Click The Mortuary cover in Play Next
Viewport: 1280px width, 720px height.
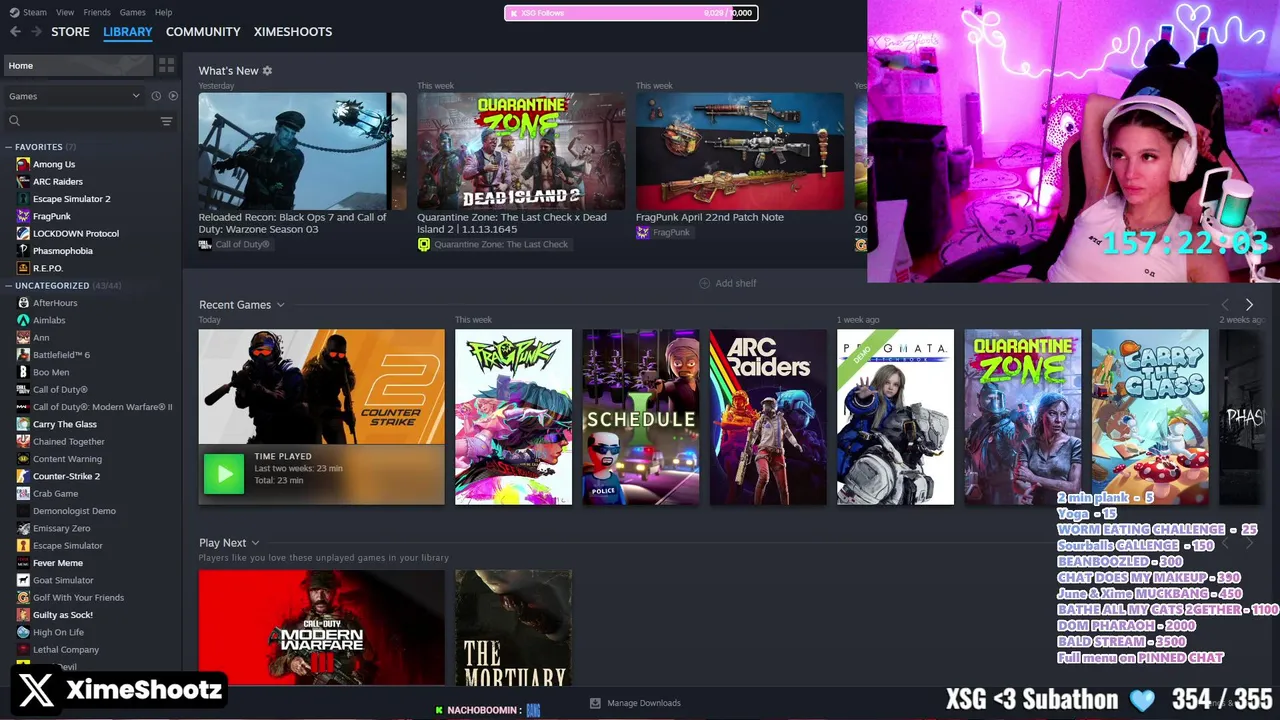513,628
